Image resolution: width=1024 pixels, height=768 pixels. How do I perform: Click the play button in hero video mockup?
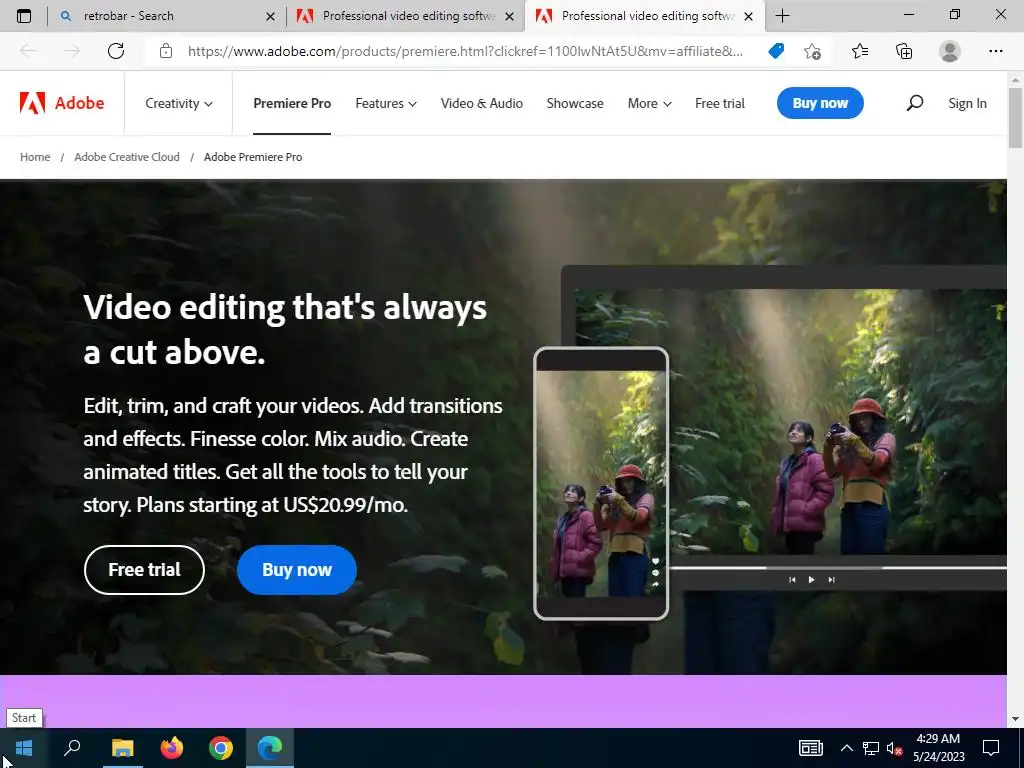(811, 579)
